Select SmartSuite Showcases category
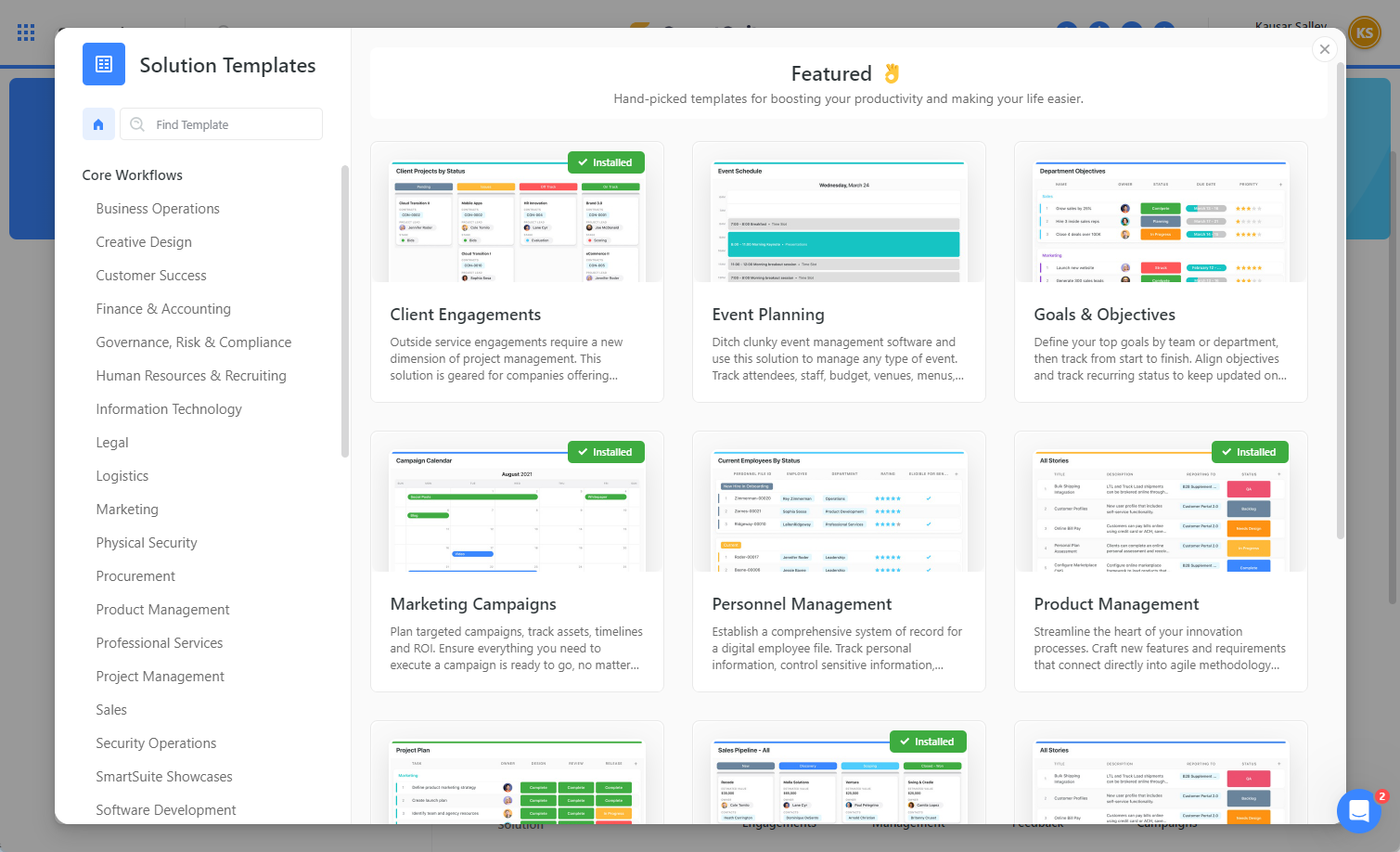The image size is (1400, 852). 164,777
